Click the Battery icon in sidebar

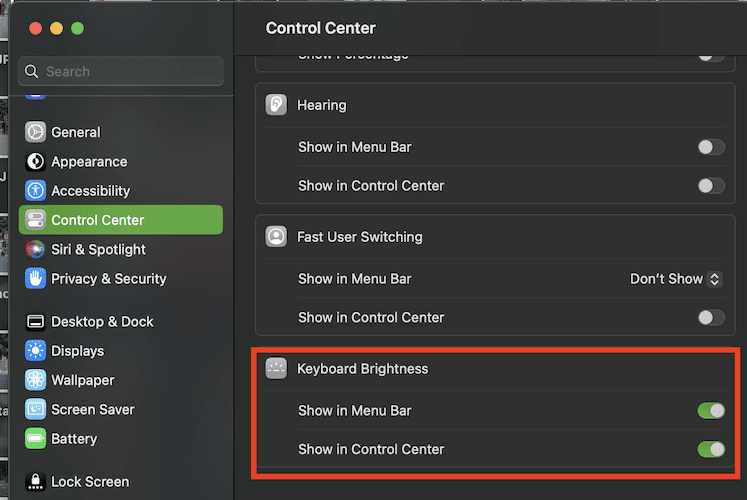[35, 438]
